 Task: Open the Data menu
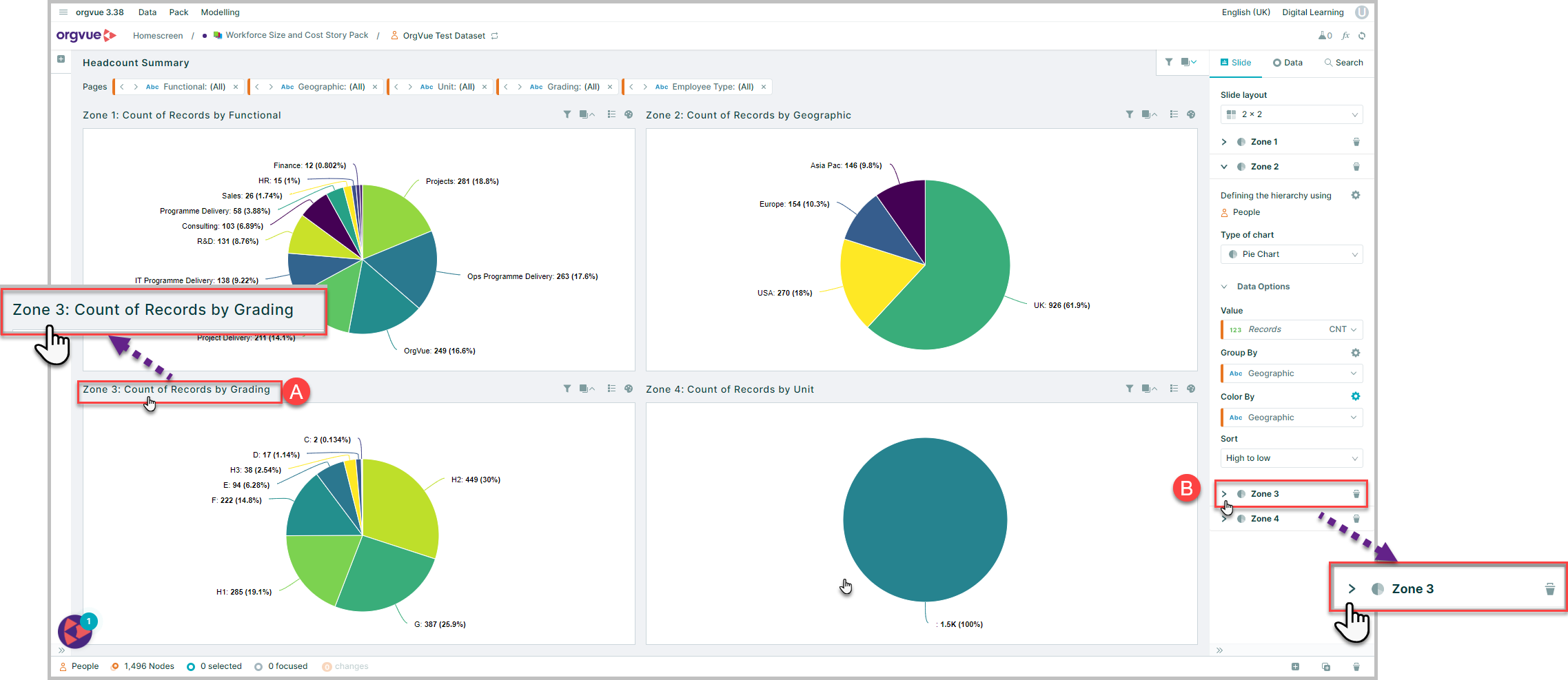pyautogui.click(x=147, y=12)
